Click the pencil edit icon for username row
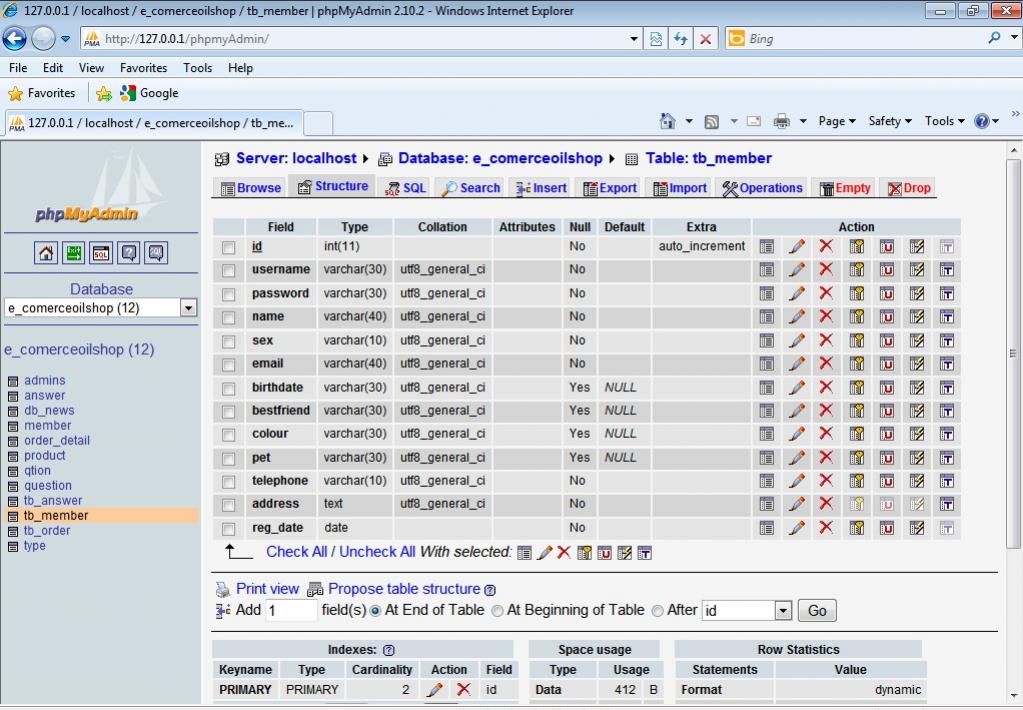This screenshot has height=710, width=1023. [x=796, y=270]
